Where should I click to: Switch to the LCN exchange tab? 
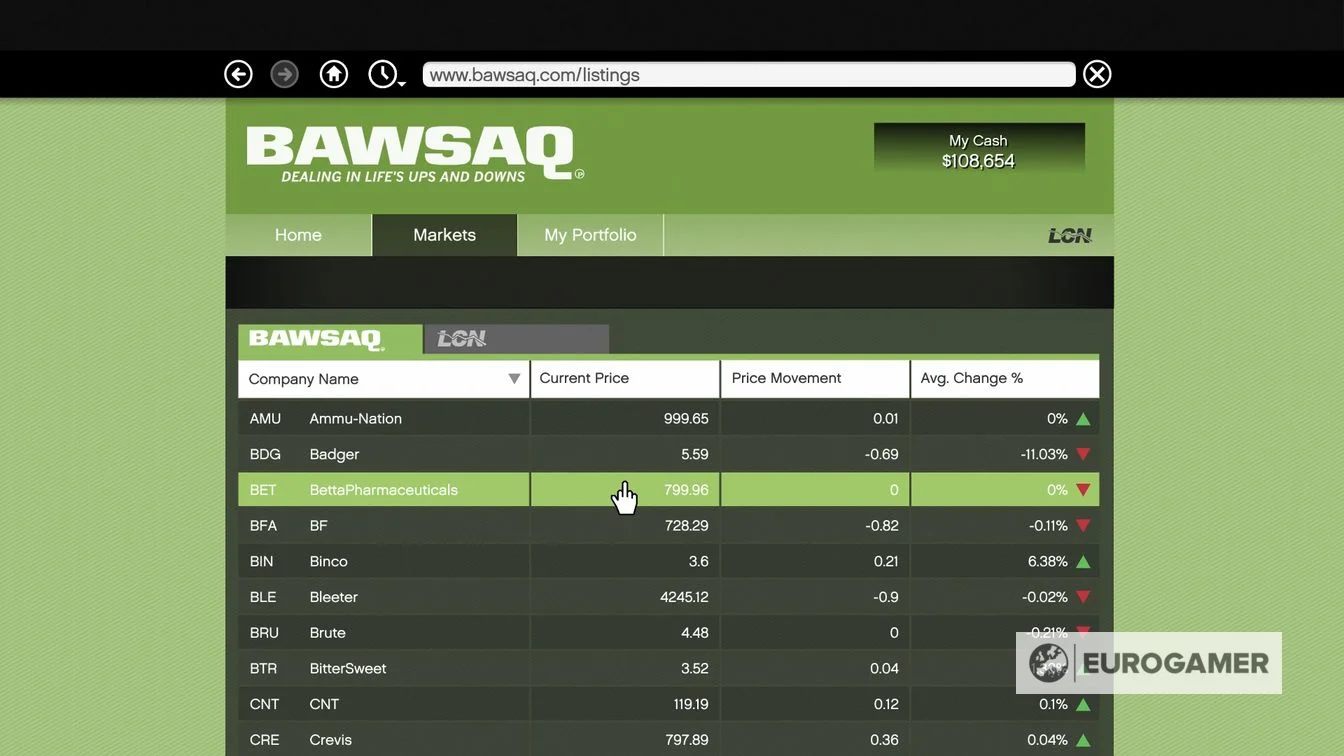pos(516,339)
